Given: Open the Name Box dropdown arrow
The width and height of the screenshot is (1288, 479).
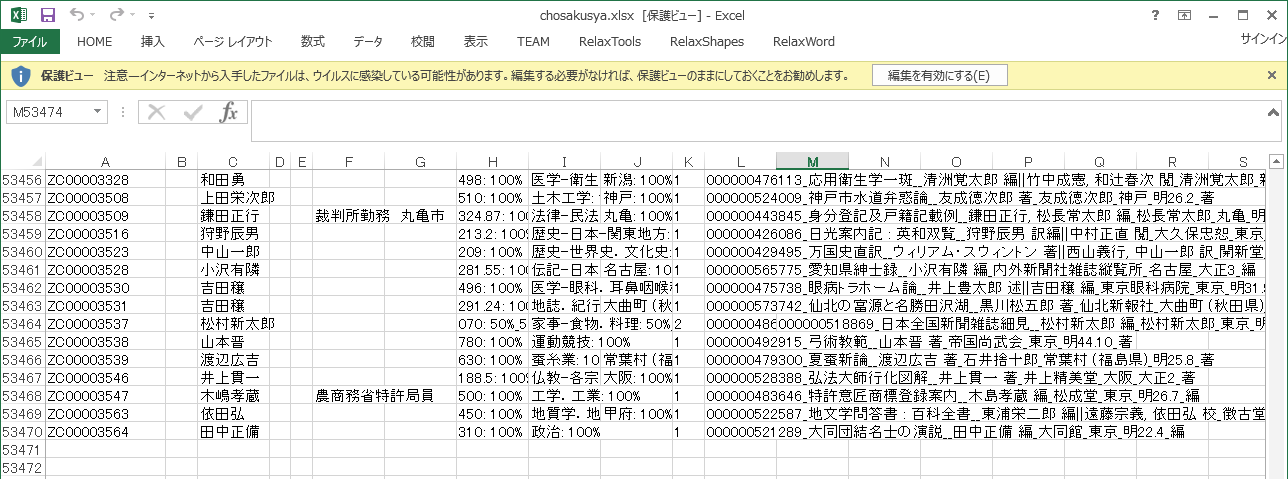Looking at the screenshot, I should point(98,112).
